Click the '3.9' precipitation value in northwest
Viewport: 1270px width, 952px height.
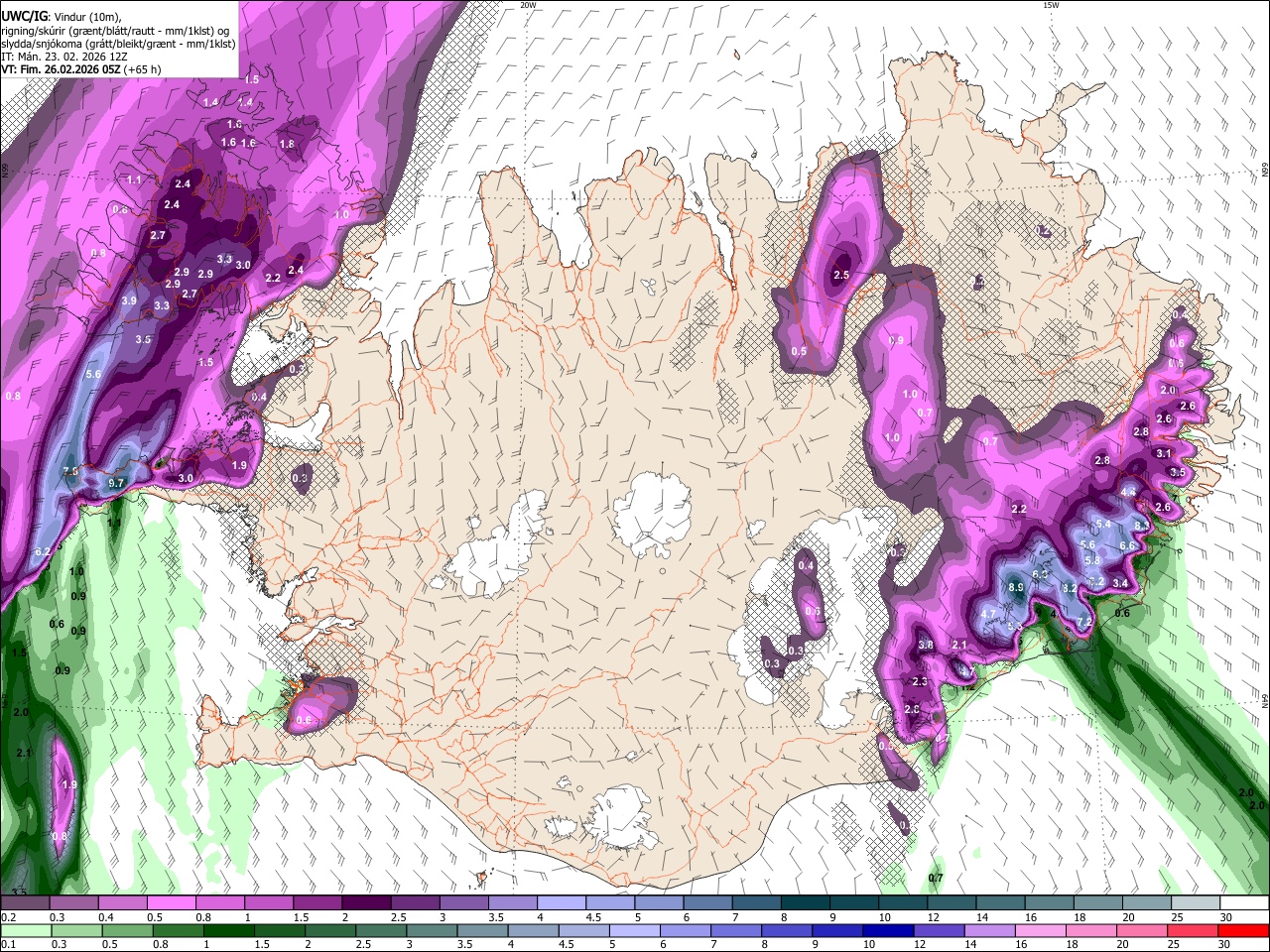(x=129, y=300)
